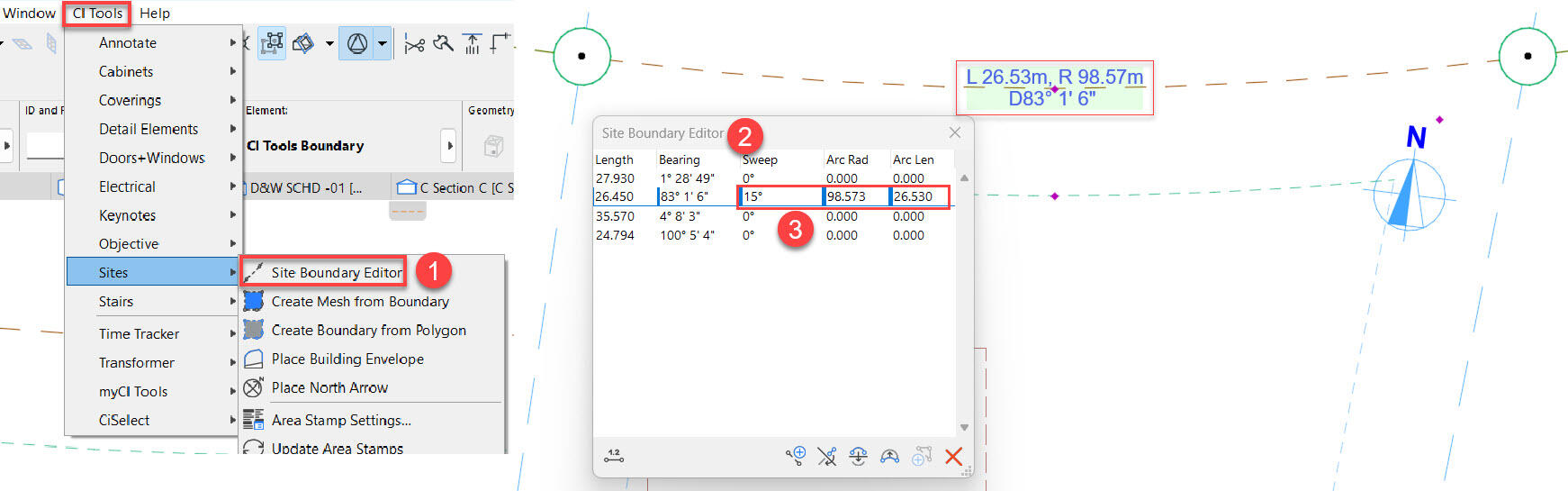
Task: Click the red X delete icon in editor
Action: point(953,457)
